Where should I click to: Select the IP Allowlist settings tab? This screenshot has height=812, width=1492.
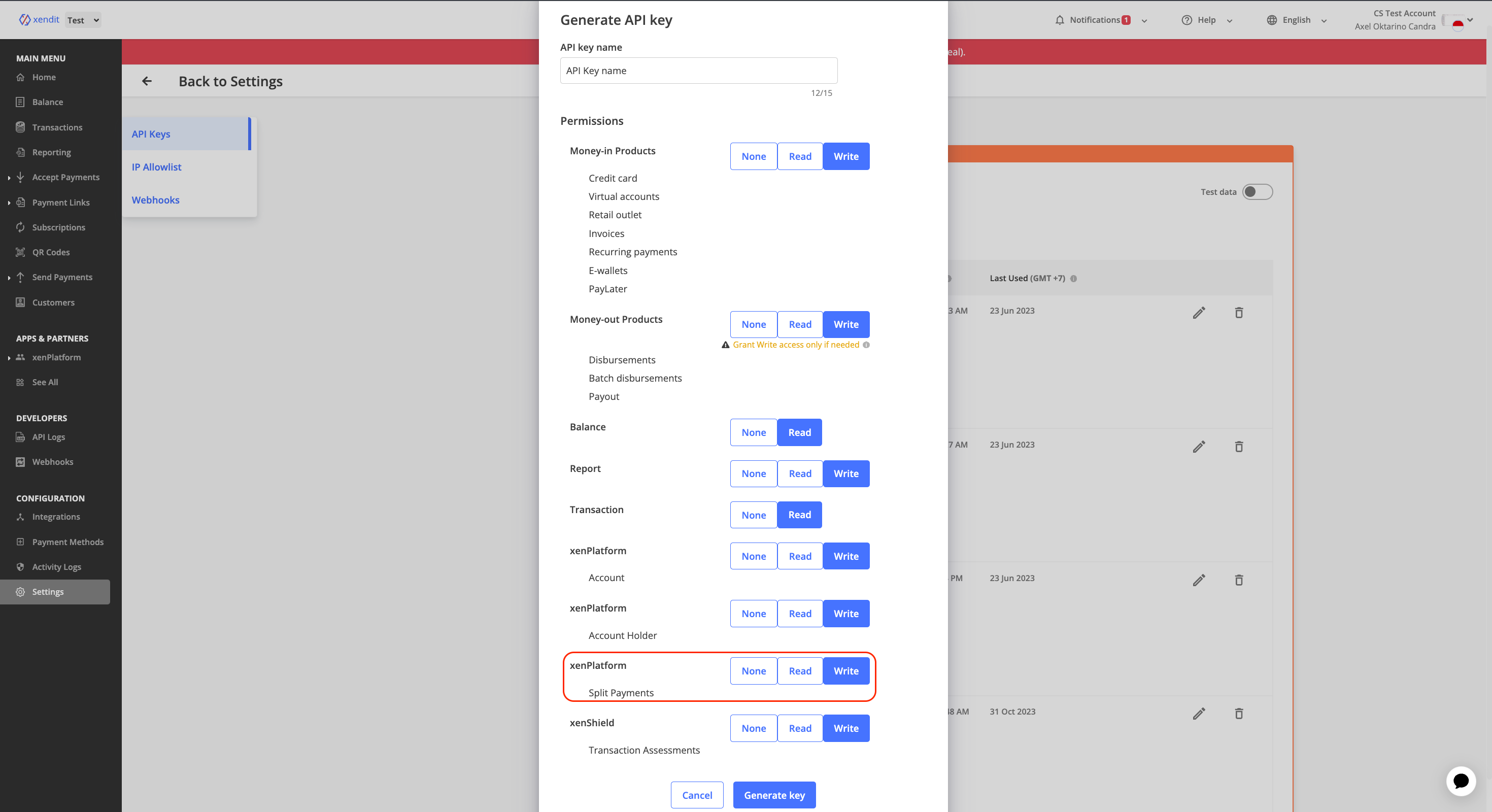click(x=186, y=167)
